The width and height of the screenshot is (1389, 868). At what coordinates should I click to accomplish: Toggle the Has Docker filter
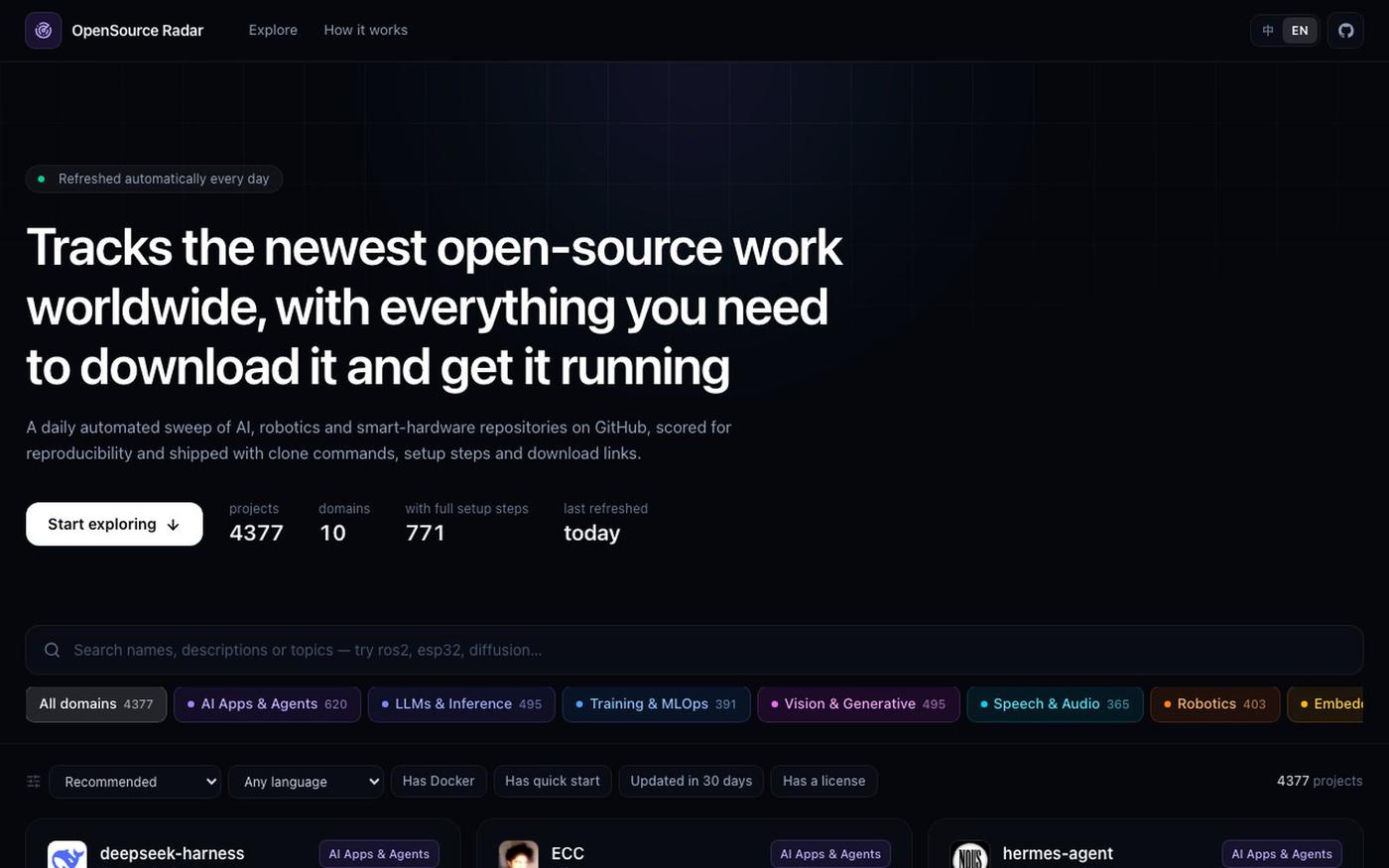[439, 781]
